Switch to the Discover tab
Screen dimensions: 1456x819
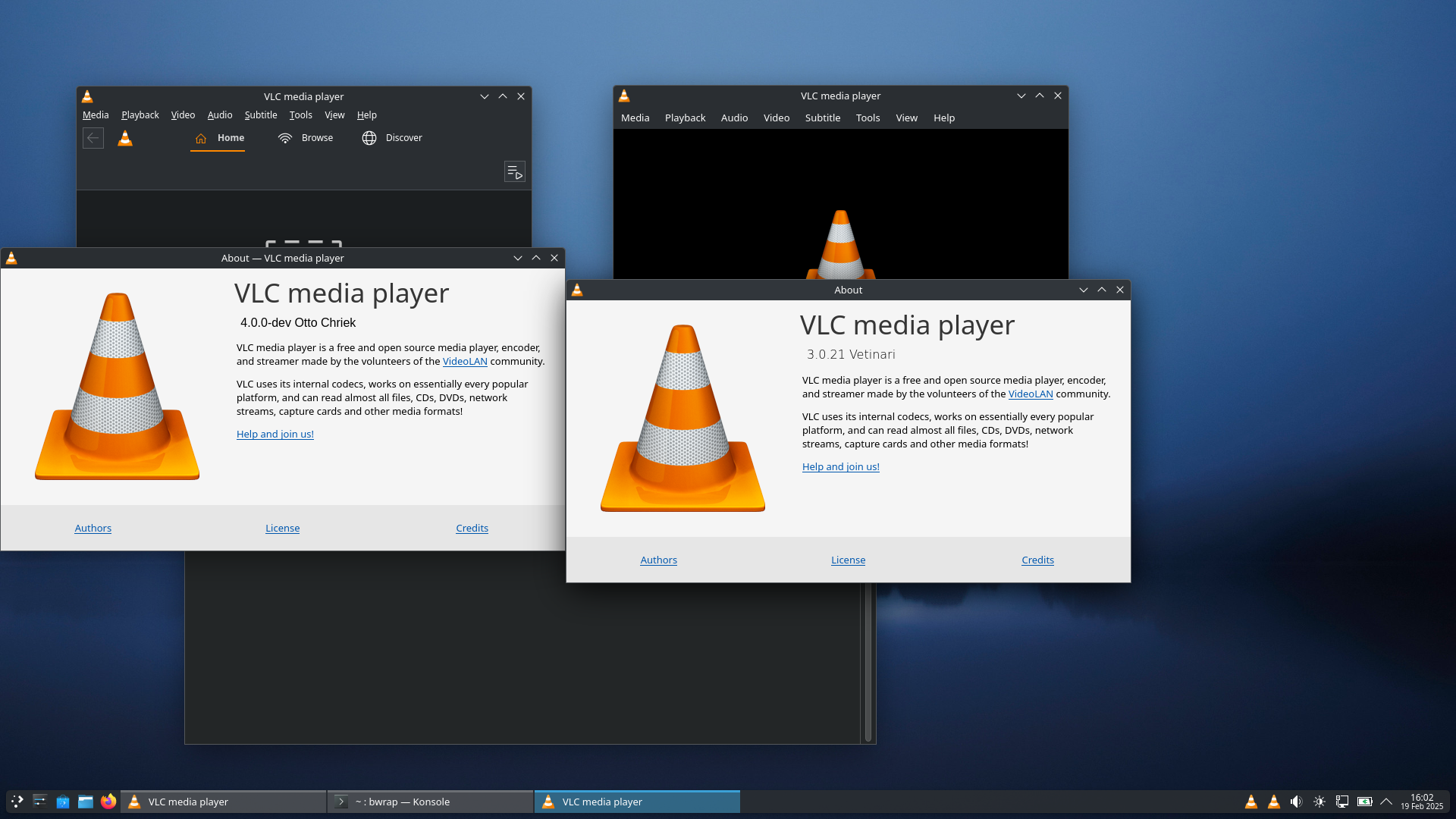pyautogui.click(x=392, y=138)
